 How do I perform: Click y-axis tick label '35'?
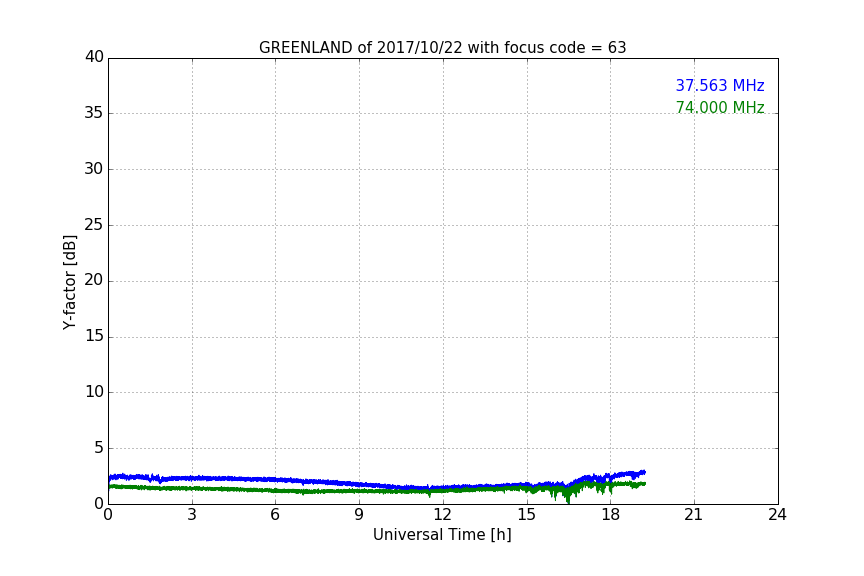(x=94, y=113)
